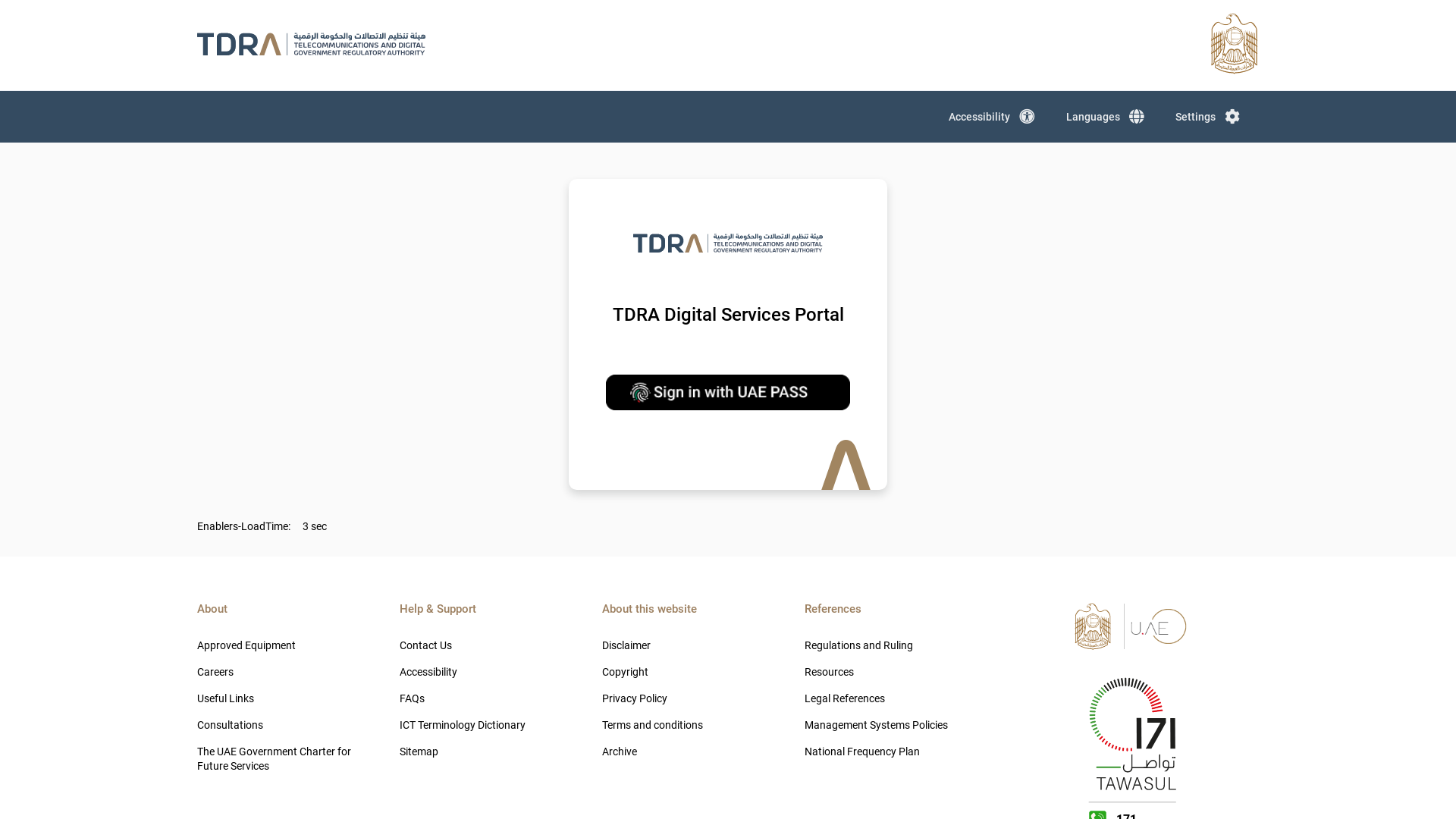Open Regulations and Ruling reference
The image size is (1456, 819).
(858, 645)
